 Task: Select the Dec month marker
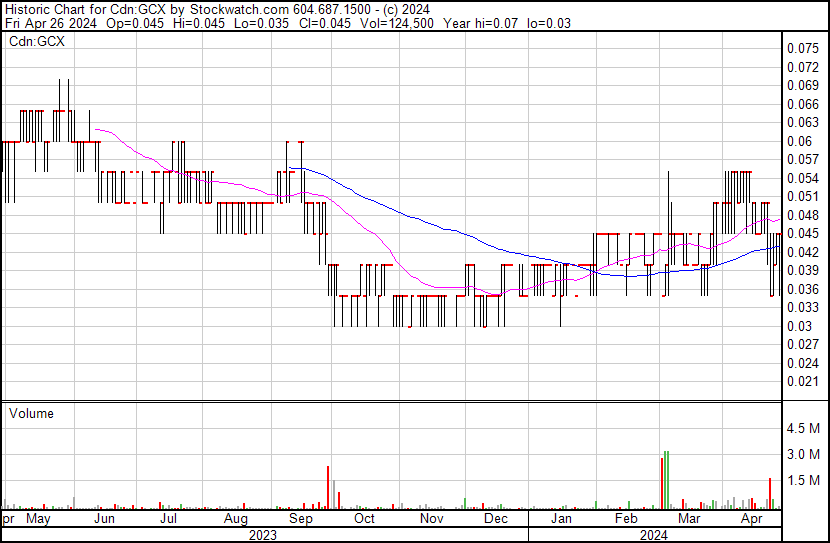point(496,519)
